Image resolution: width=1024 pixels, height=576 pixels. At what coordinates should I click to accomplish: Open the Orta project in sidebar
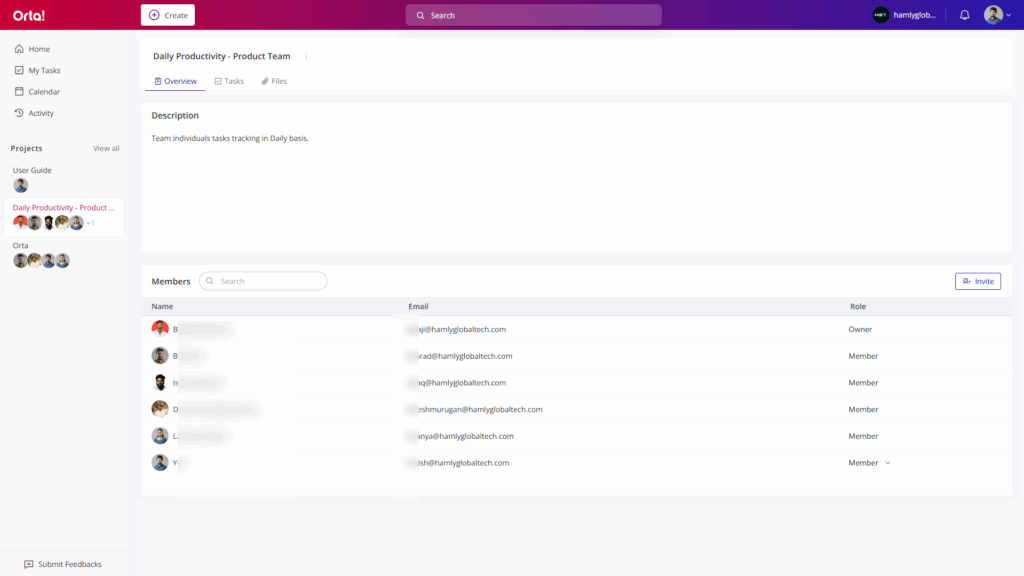[x=21, y=245]
